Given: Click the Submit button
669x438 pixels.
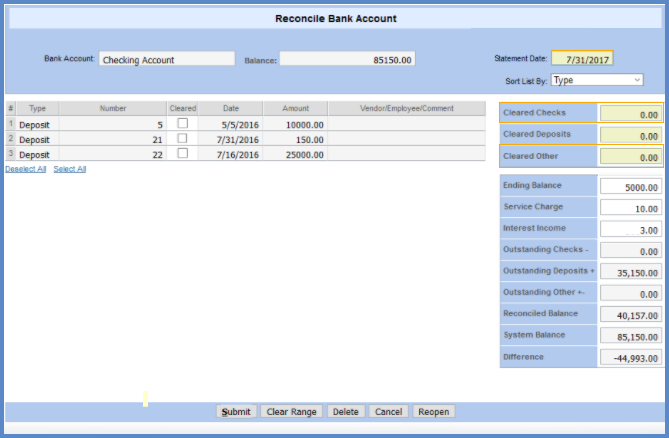Looking at the screenshot, I should (236, 412).
